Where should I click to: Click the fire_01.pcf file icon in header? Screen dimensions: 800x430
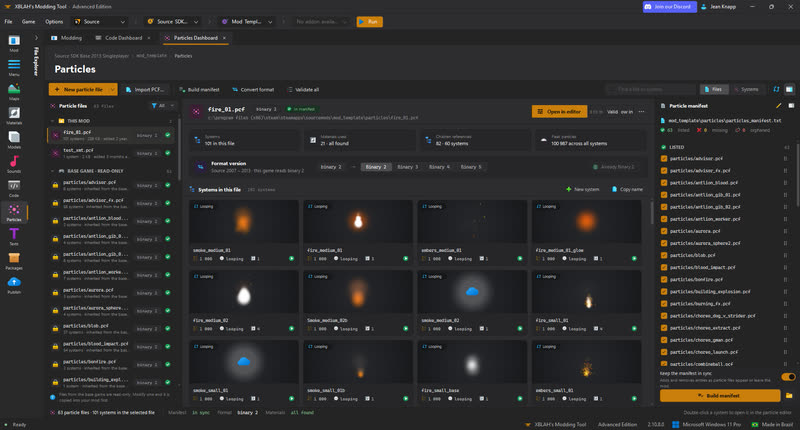tap(196, 112)
